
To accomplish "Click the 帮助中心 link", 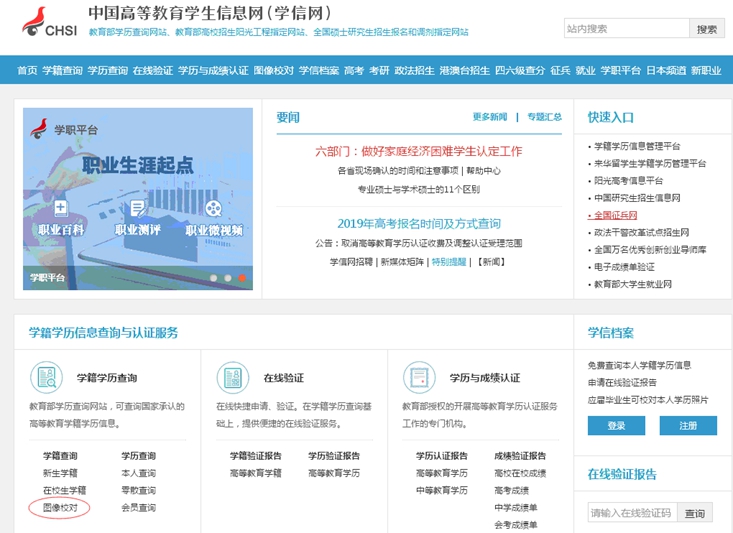I will point(483,171).
